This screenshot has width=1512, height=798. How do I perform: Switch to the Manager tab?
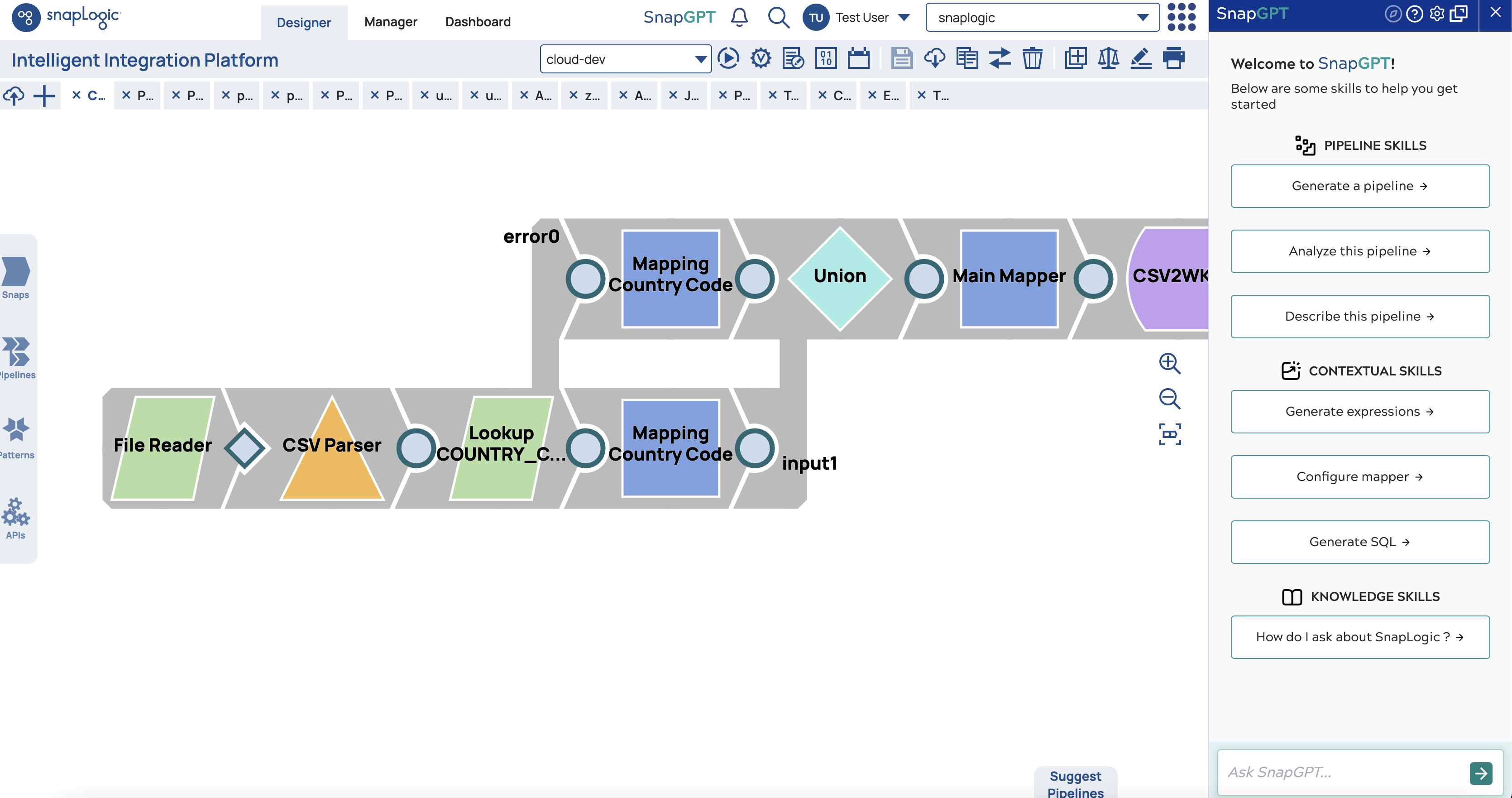[x=390, y=22]
